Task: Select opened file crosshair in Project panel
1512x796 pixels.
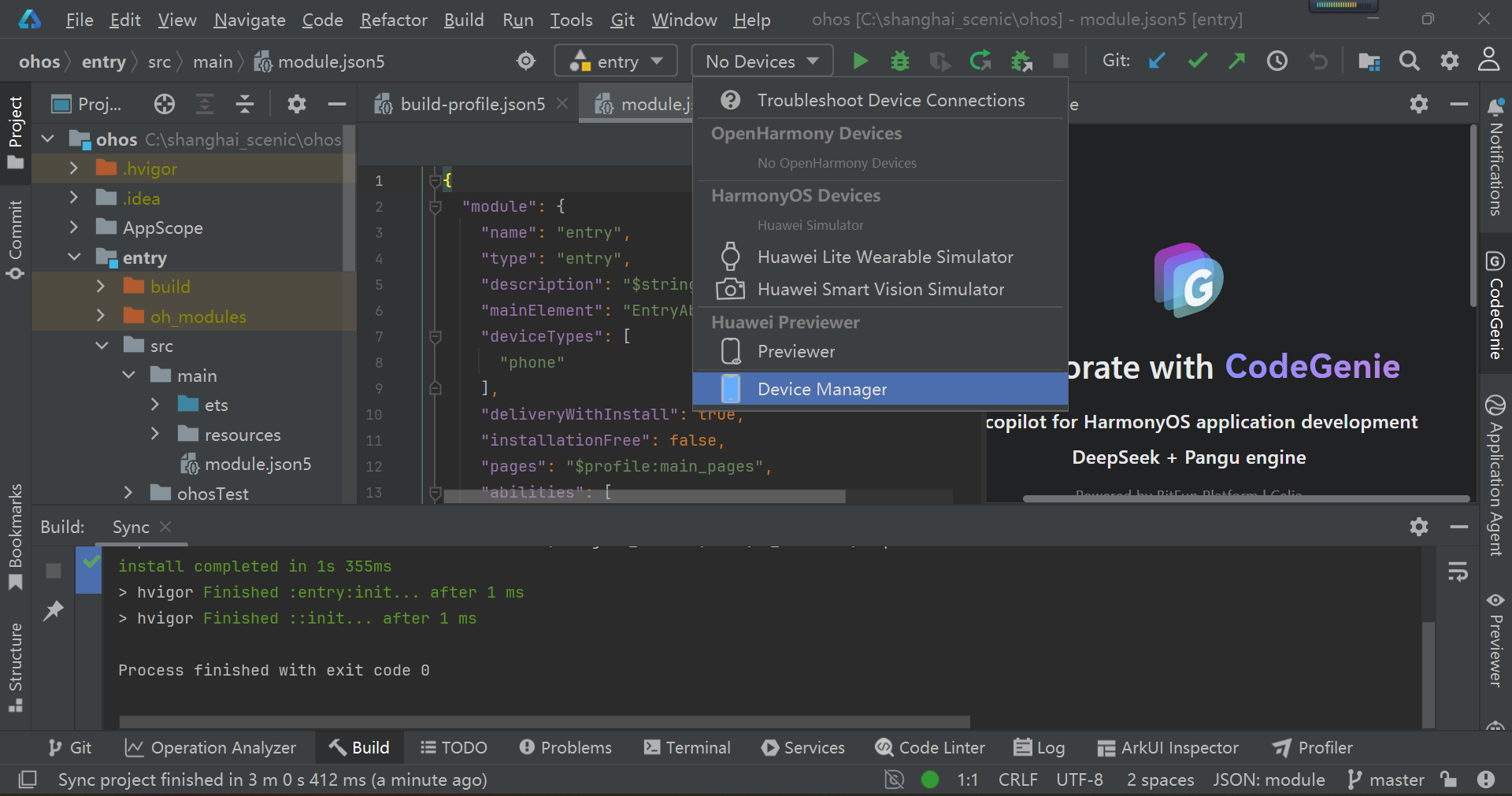Action: coord(165,103)
